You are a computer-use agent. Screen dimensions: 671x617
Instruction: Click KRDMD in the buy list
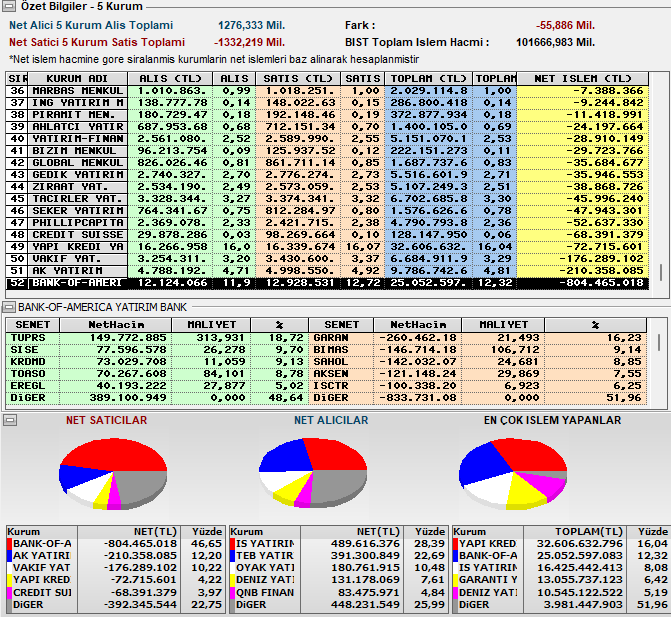click(28, 362)
